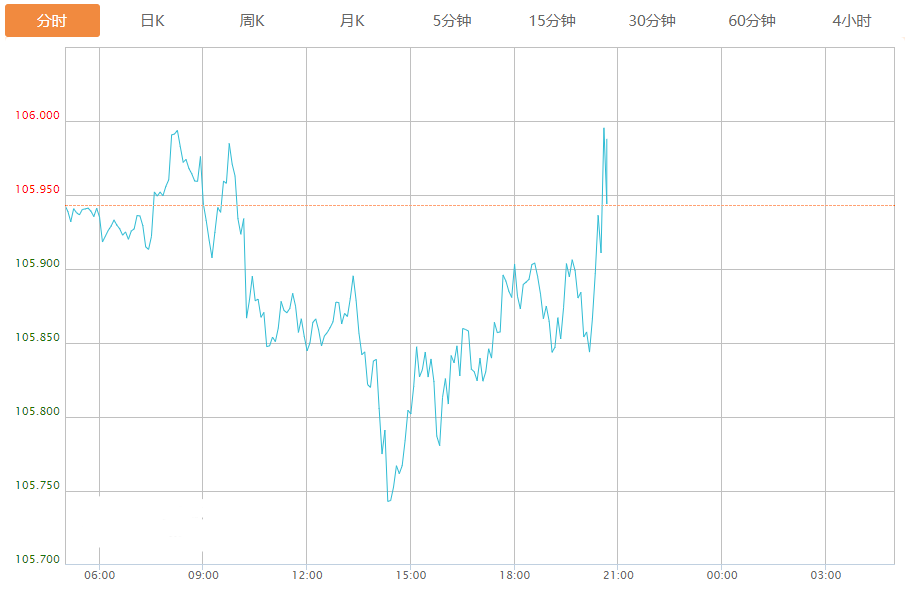
Task: Click the 15:00 time axis label
Action: click(x=411, y=575)
